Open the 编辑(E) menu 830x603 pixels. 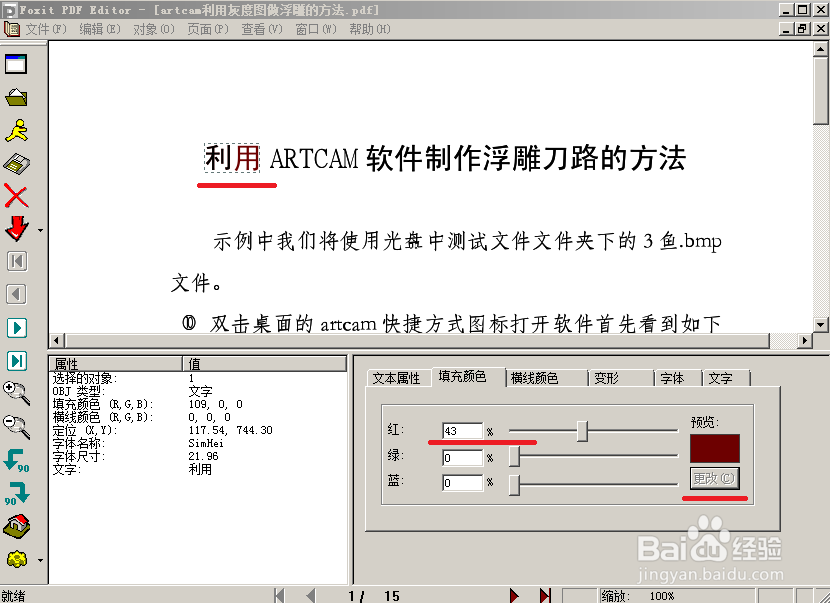pyautogui.click(x=100, y=29)
